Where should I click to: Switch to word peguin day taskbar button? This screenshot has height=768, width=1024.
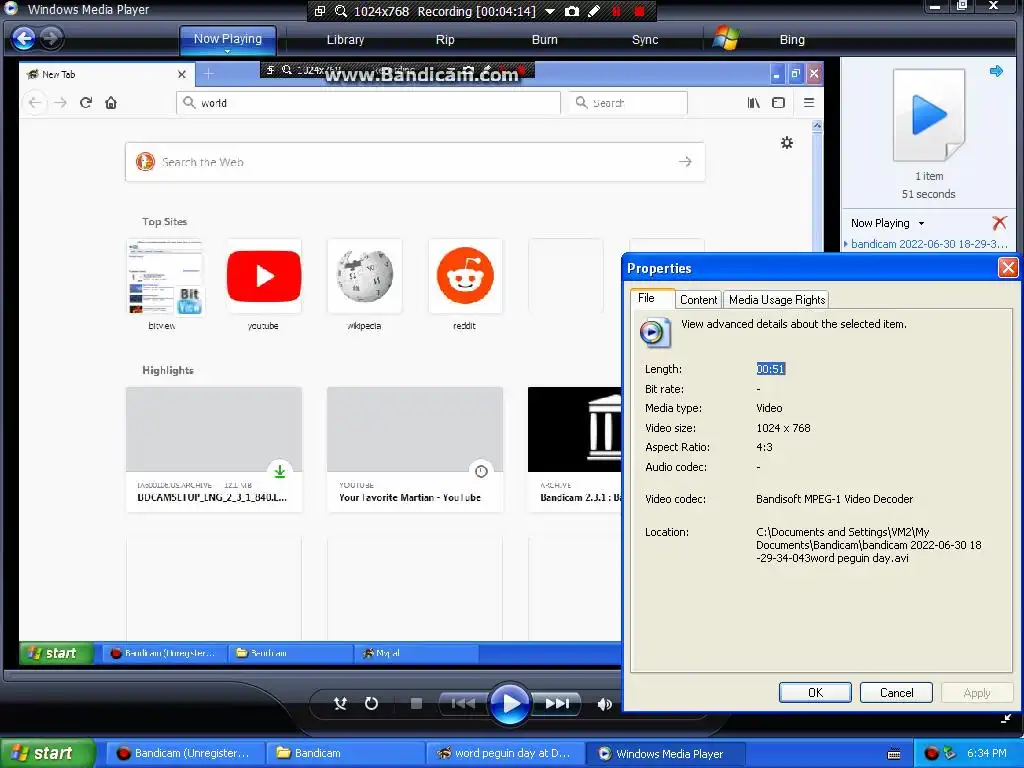pyautogui.click(x=505, y=753)
